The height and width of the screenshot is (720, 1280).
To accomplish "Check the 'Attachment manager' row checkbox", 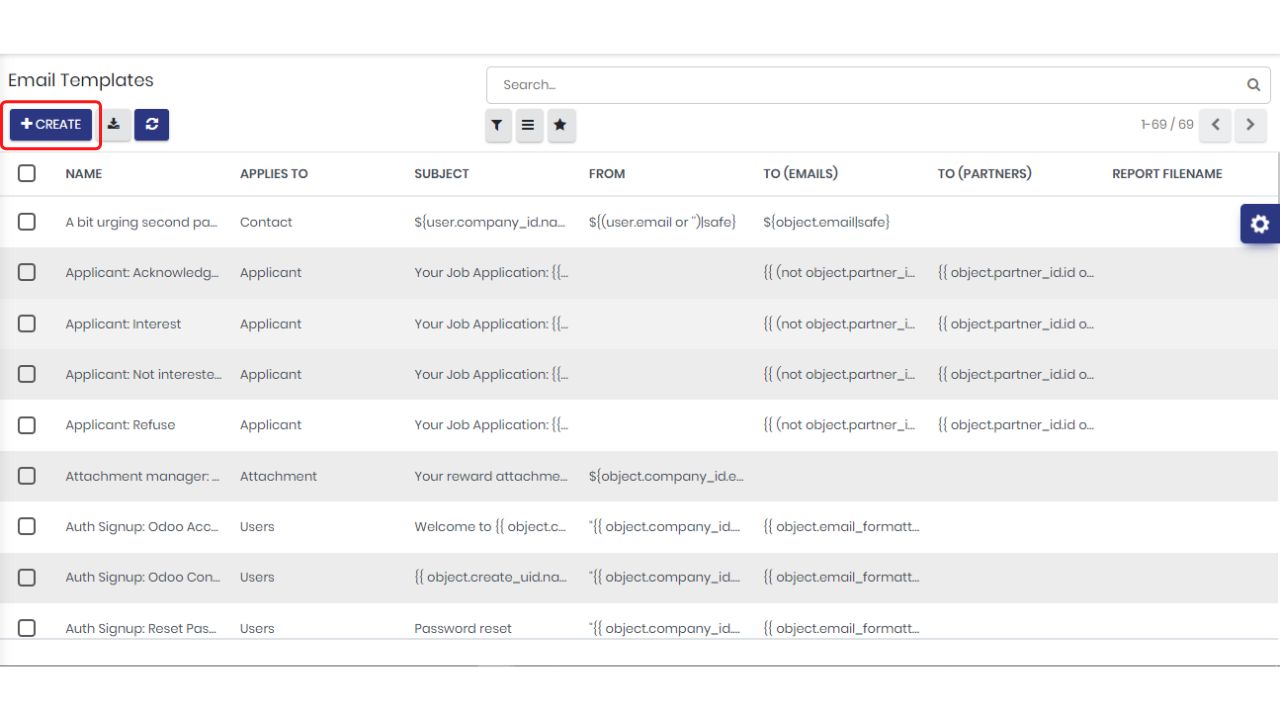I will pos(27,476).
